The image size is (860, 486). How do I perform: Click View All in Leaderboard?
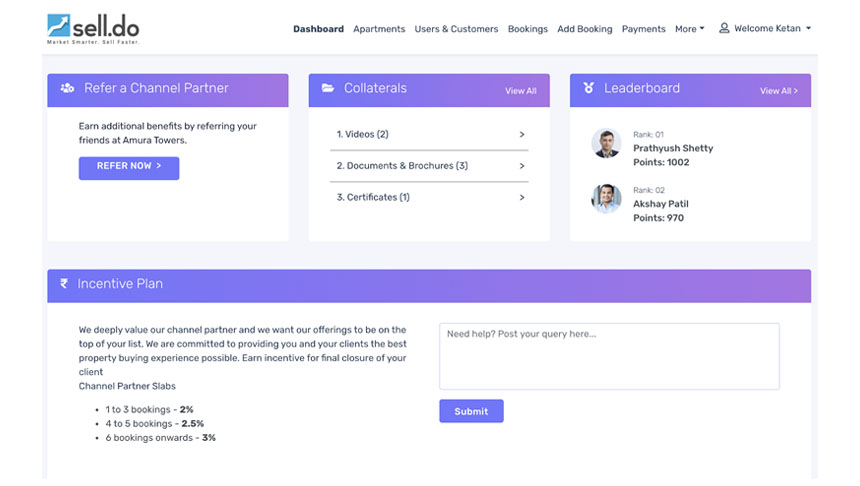779,91
